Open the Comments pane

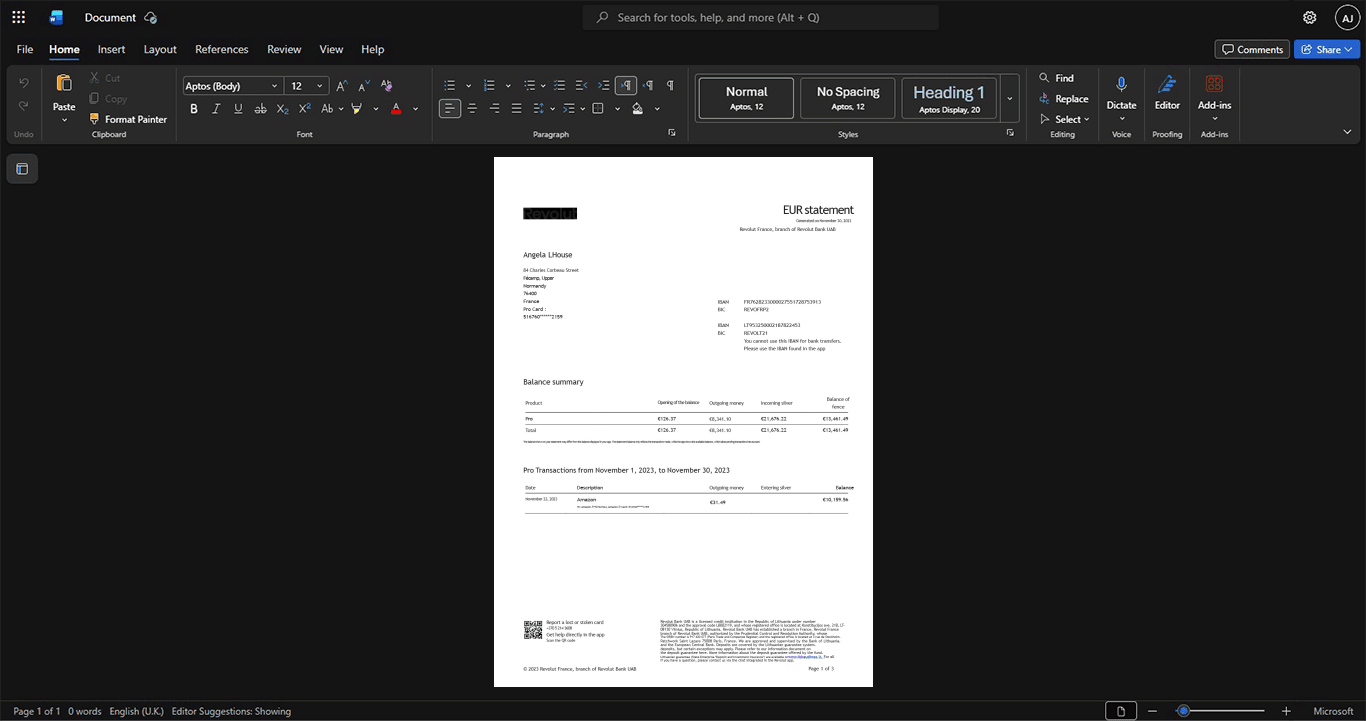pyautogui.click(x=1252, y=49)
